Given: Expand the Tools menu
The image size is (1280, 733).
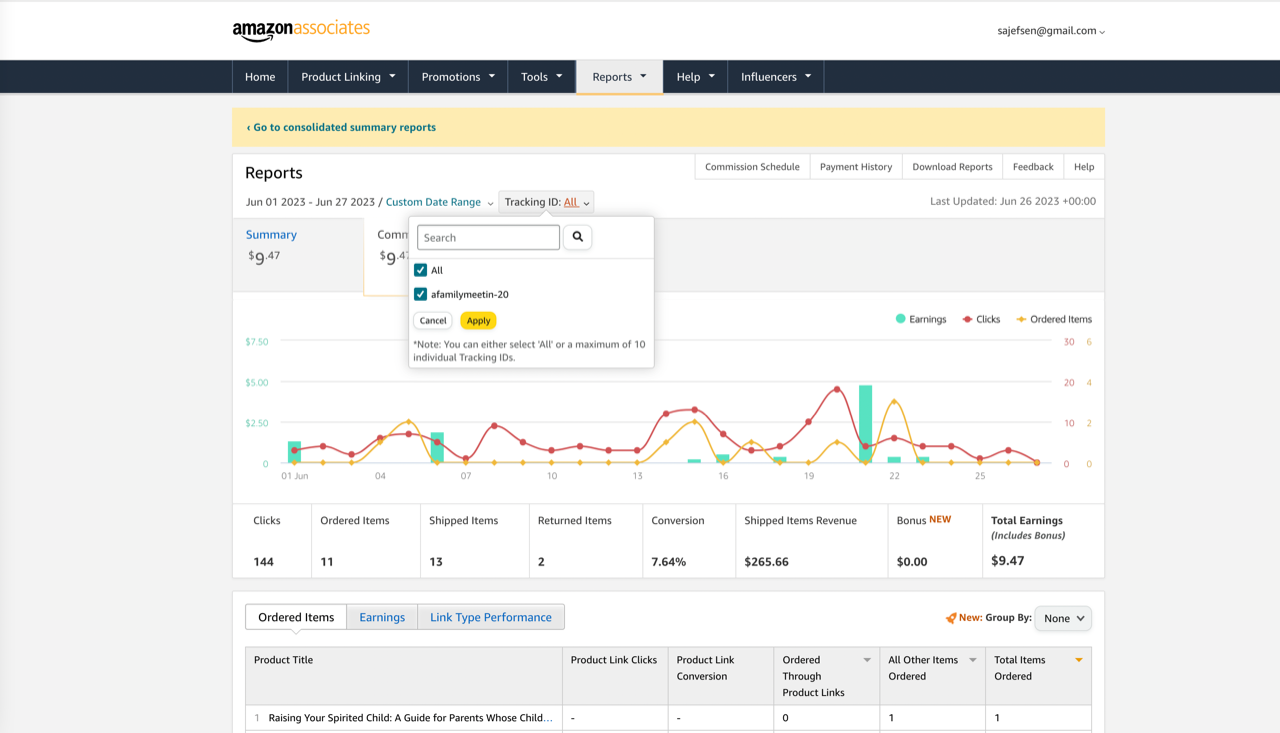Looking at the screenshot, I should (542, 77).
